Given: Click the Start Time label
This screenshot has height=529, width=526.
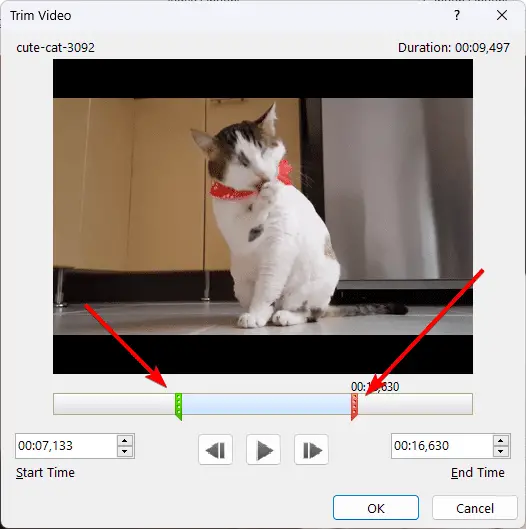Looking at the screenshot, I should click(45, 472).
